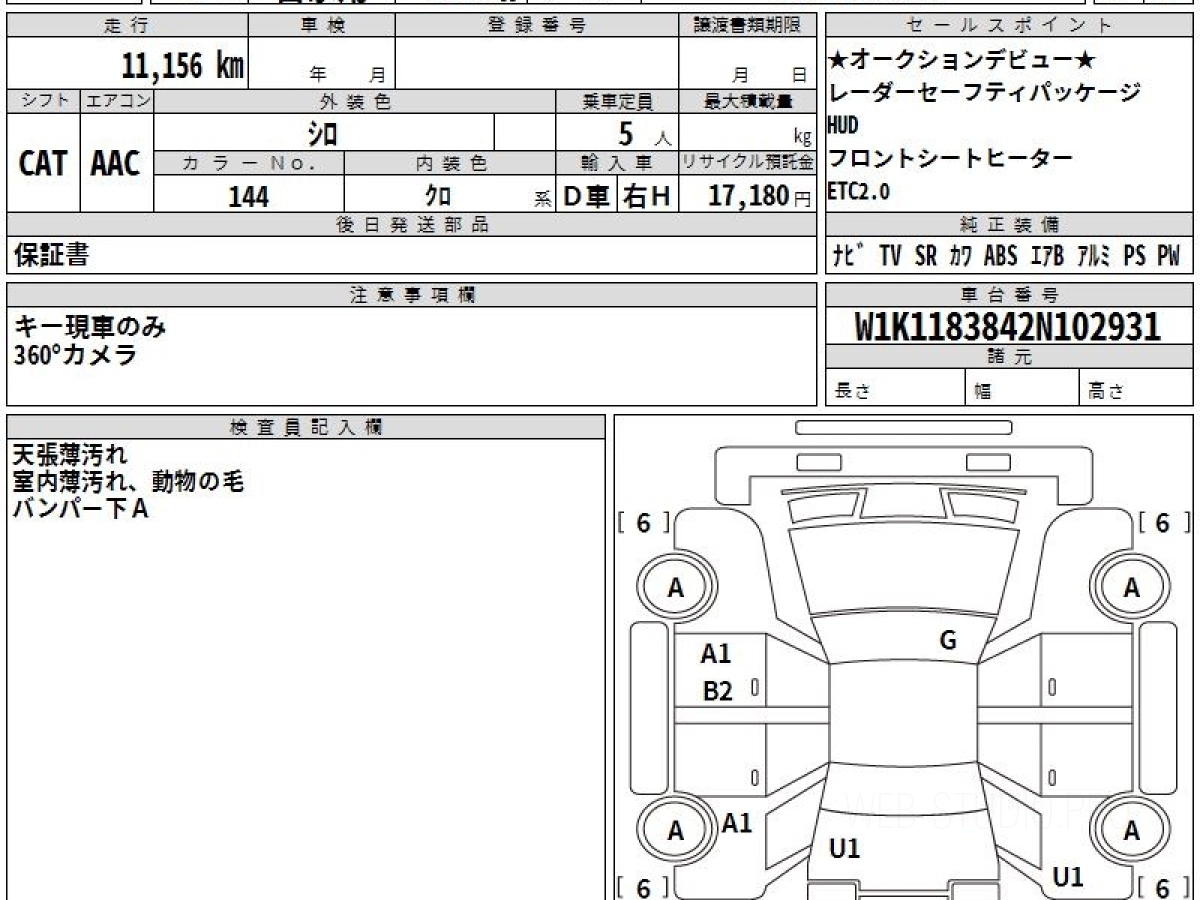This screenshot has height=900, width=1200.
Task: Click the B2 damage mark on diagram
Action: (717, 691)
